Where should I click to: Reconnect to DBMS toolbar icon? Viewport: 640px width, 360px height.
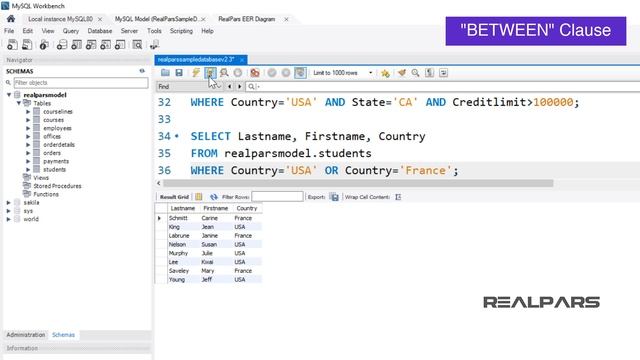coord(154,44)
